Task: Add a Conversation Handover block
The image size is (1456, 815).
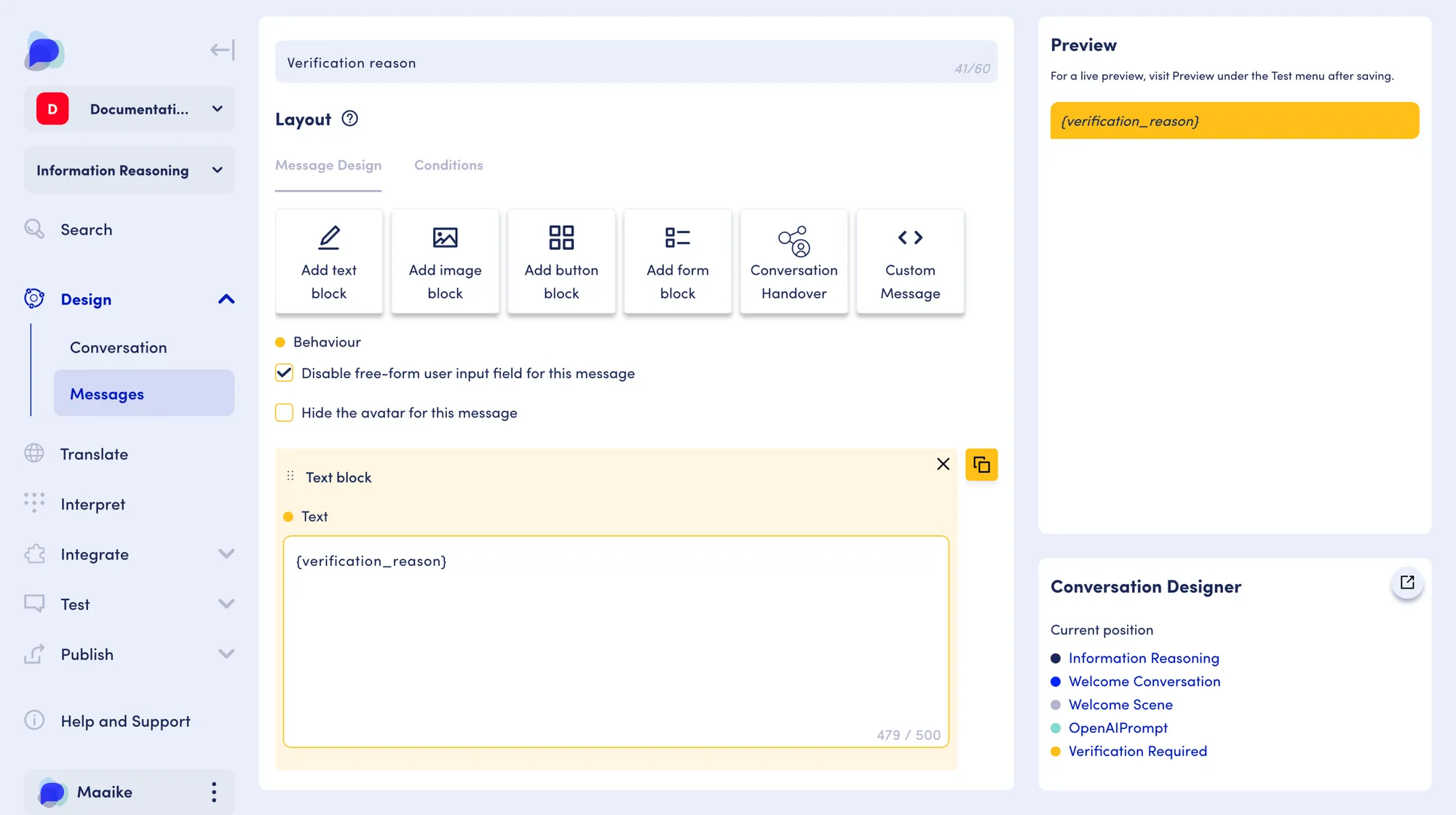Action: pyautogui.click(x=794, y=261)
